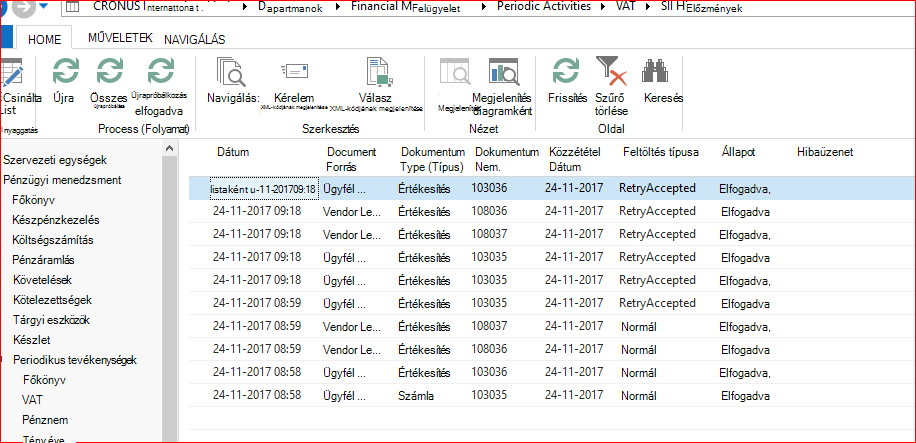Image resolution: width=916 pixels, height=443 pixels.
Task: Open the Navigálás magnifier icon
Action: click(x=231, y=72)
